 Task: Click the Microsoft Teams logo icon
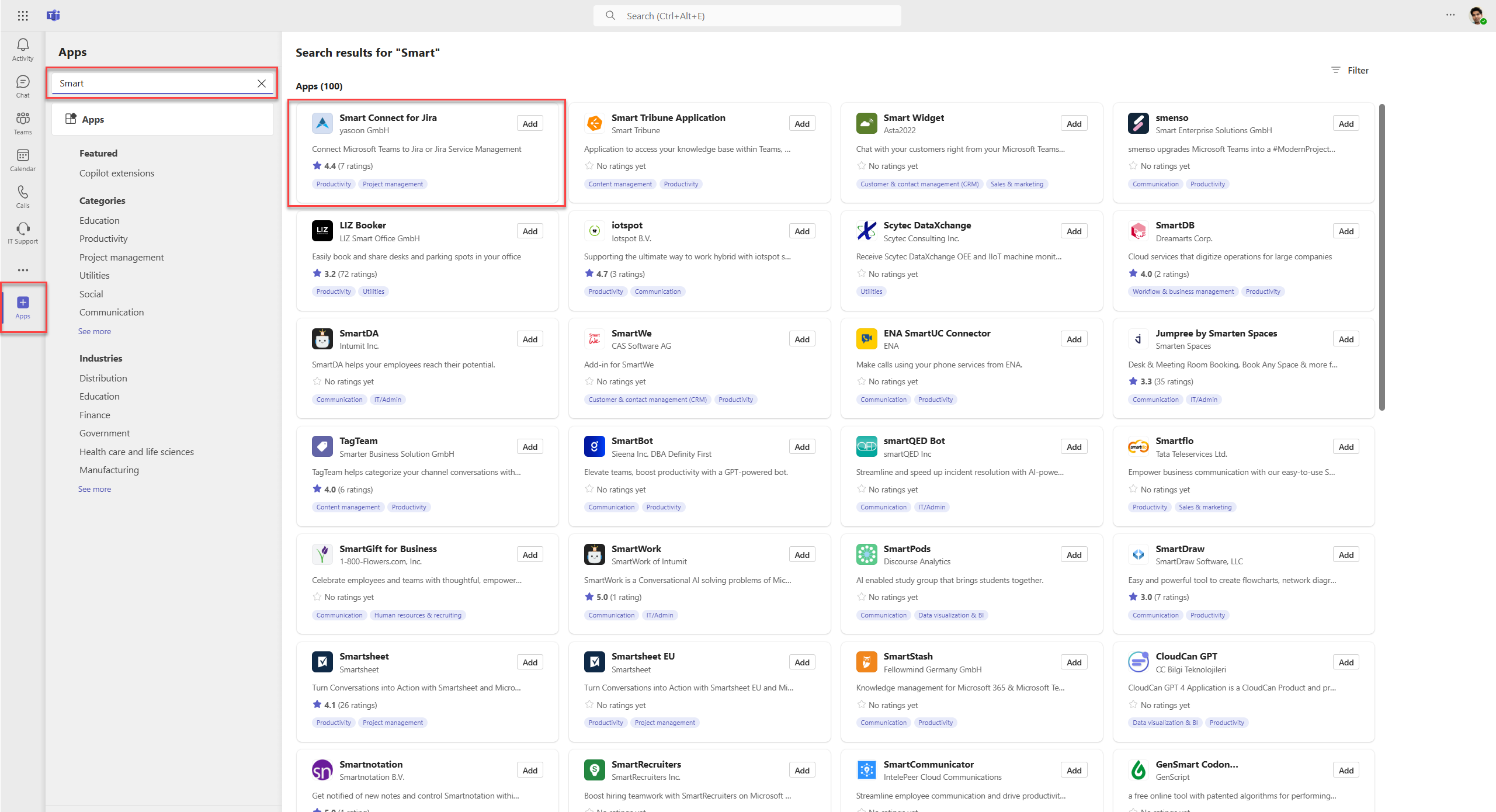tap(53, 16)
